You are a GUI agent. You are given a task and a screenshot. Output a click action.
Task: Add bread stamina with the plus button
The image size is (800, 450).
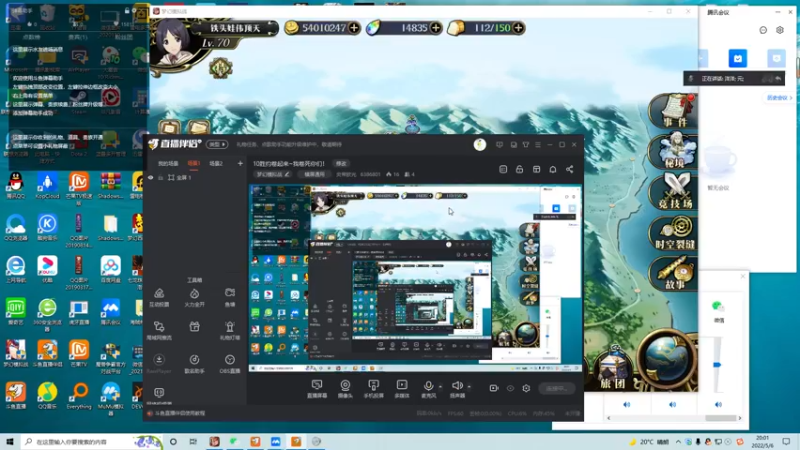coord(518,28)
